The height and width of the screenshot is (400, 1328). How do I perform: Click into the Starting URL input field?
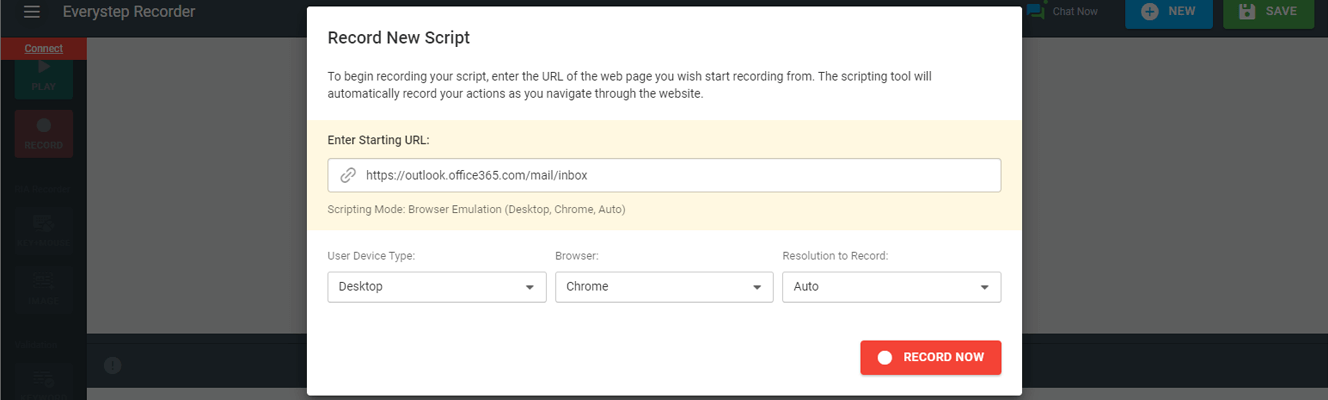(x=664, y=175)
